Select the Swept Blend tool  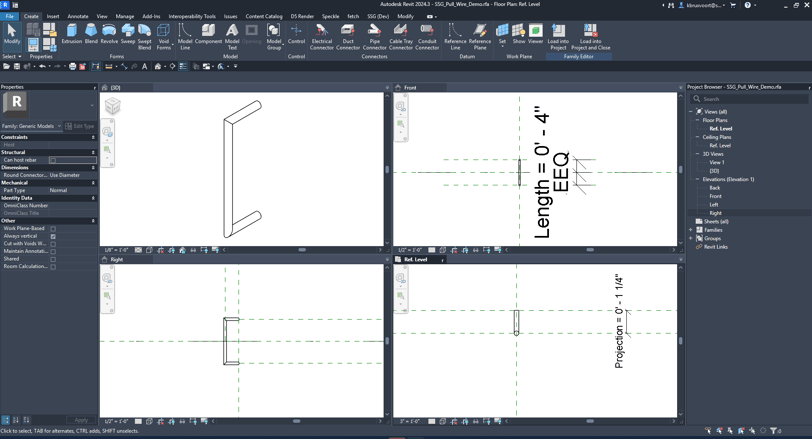[x=144, y=36]
